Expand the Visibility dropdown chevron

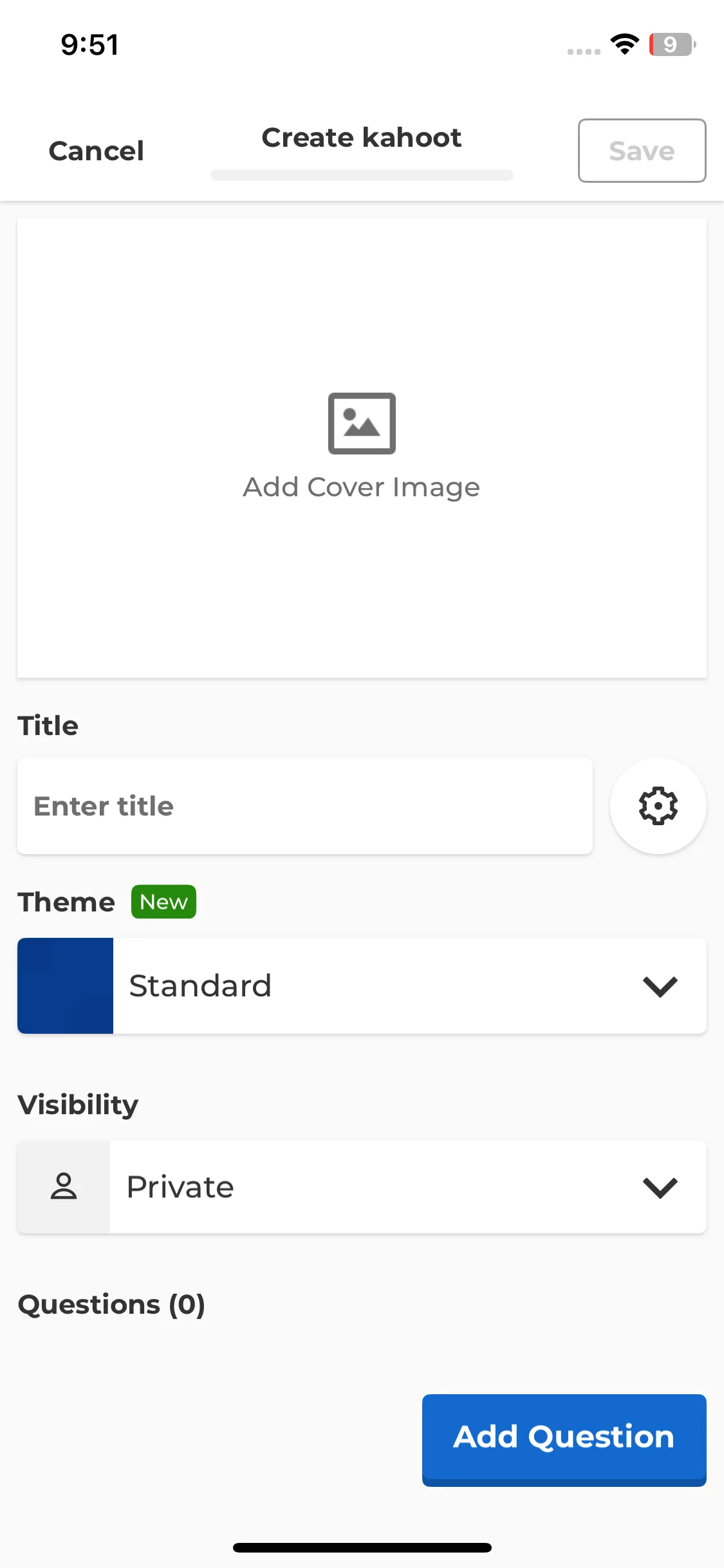[x=660, y=1188]
